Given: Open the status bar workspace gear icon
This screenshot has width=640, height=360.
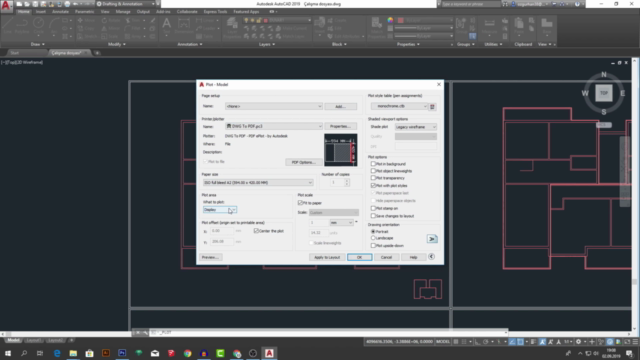Looking at the screenshot, I should click(578, 342).
